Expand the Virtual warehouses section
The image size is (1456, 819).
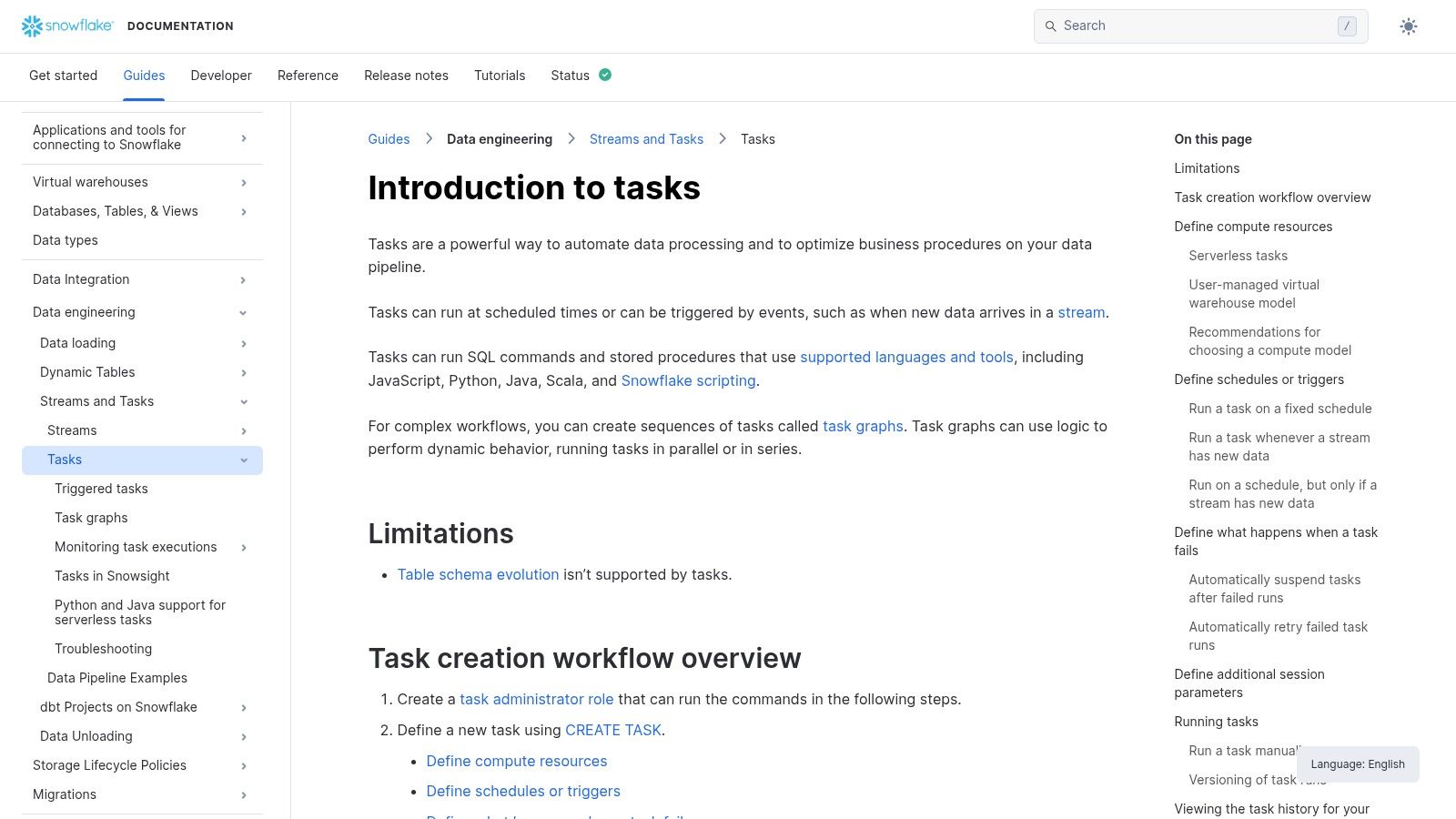tap(244, 182)
